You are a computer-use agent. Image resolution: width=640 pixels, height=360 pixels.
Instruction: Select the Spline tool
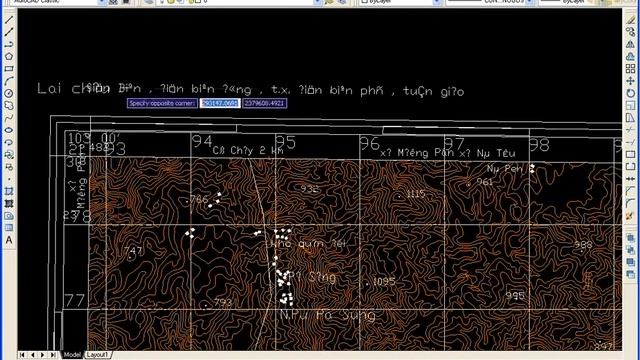9,118
